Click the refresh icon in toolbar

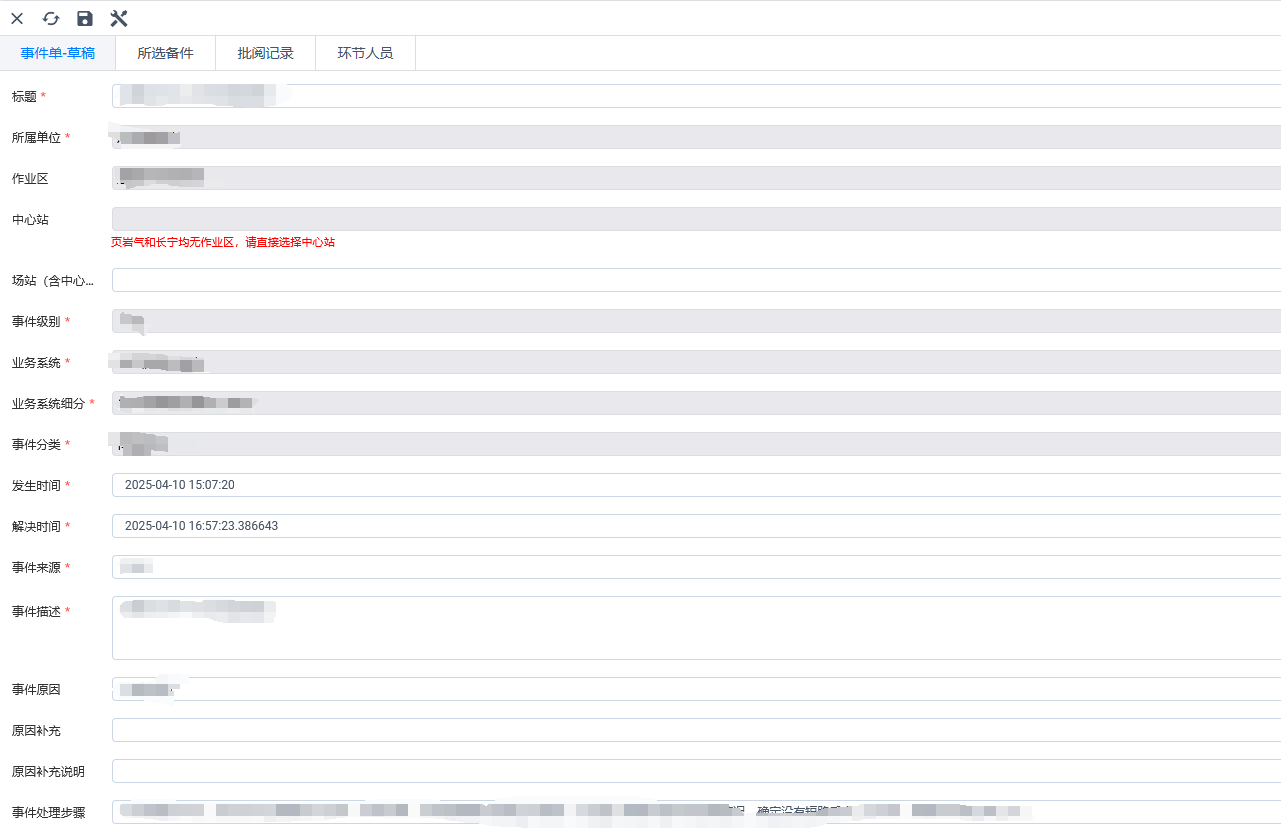(51, 18)
